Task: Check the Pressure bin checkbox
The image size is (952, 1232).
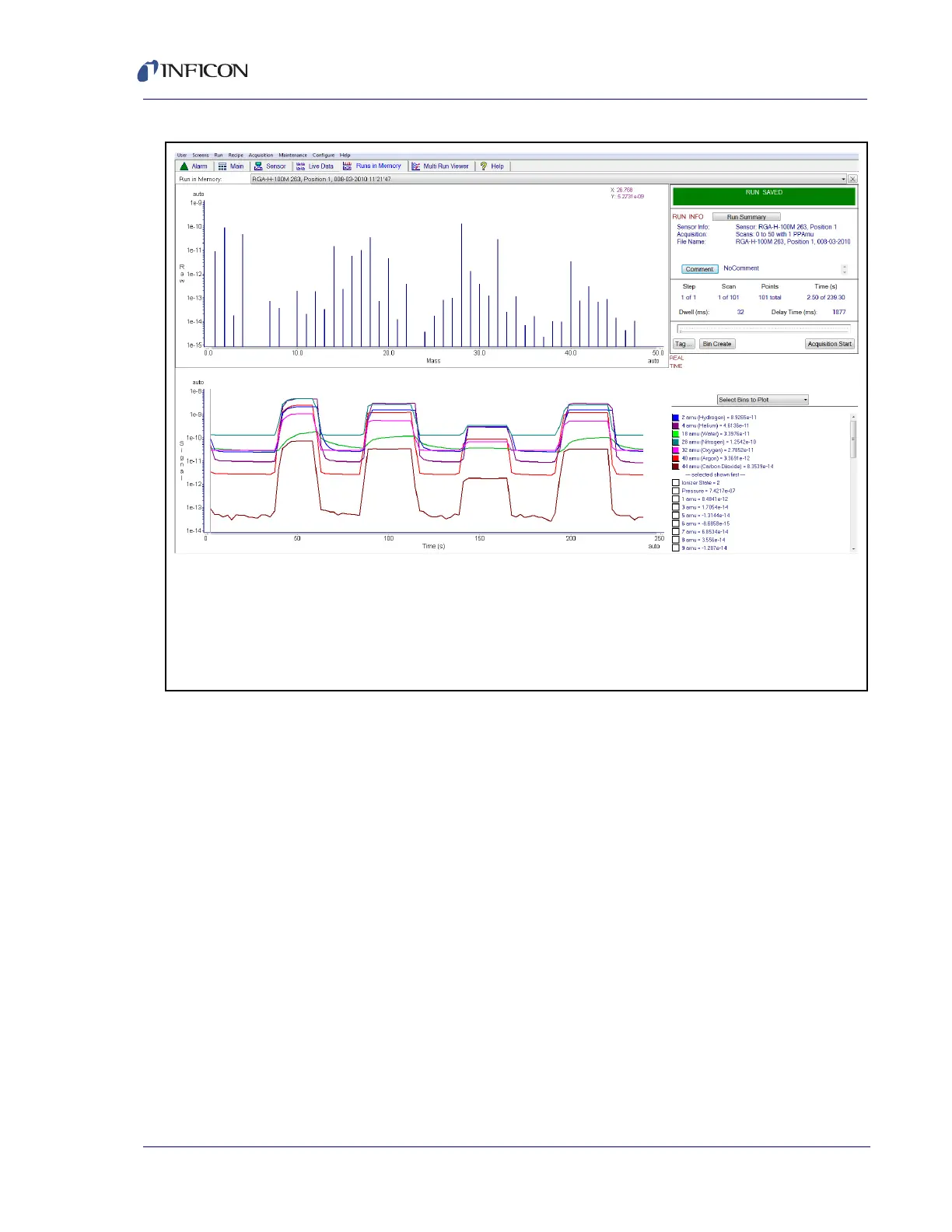Action: [676, 491]
